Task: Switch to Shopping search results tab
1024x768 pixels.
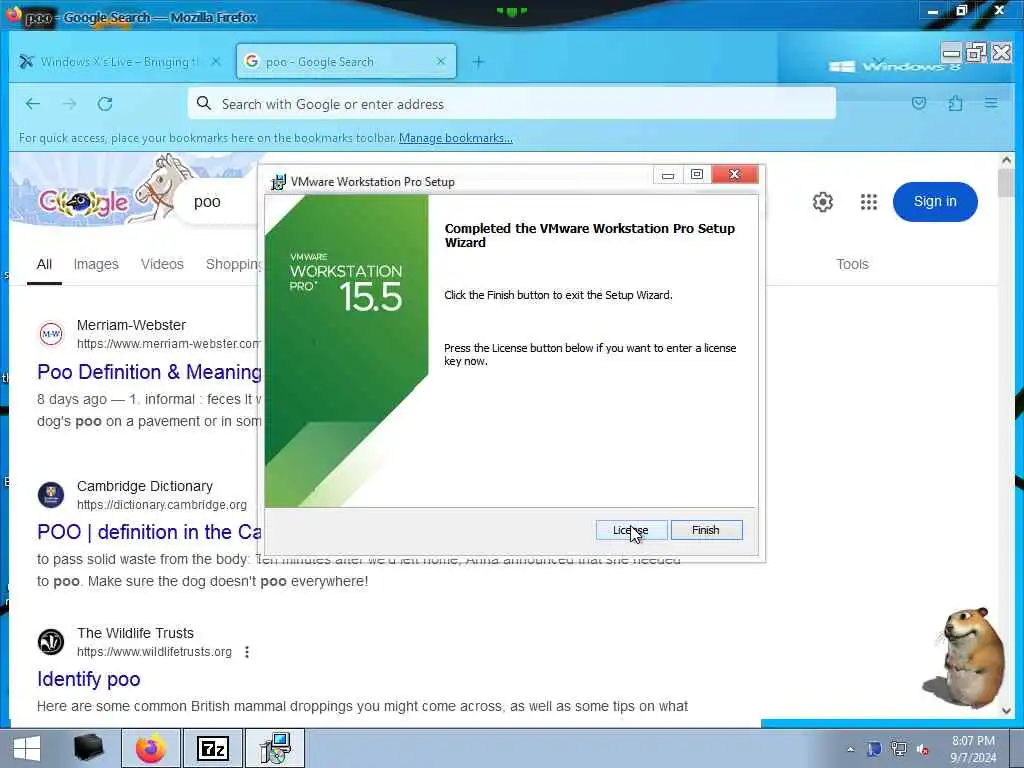Action: pyautogui.click(x=233, y=264)
